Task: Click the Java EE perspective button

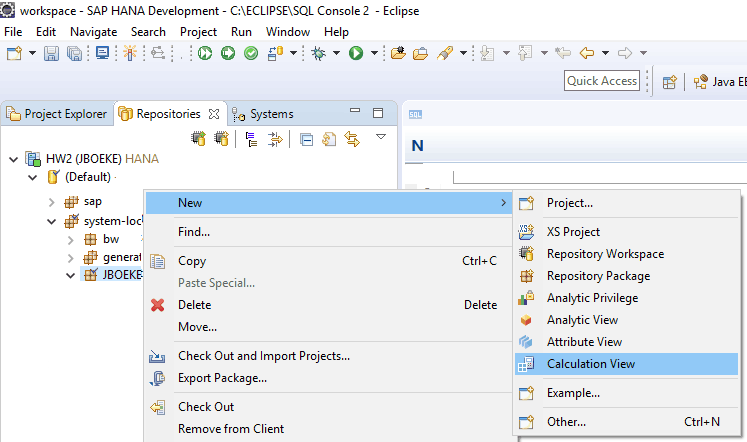Action: (718, 82)
